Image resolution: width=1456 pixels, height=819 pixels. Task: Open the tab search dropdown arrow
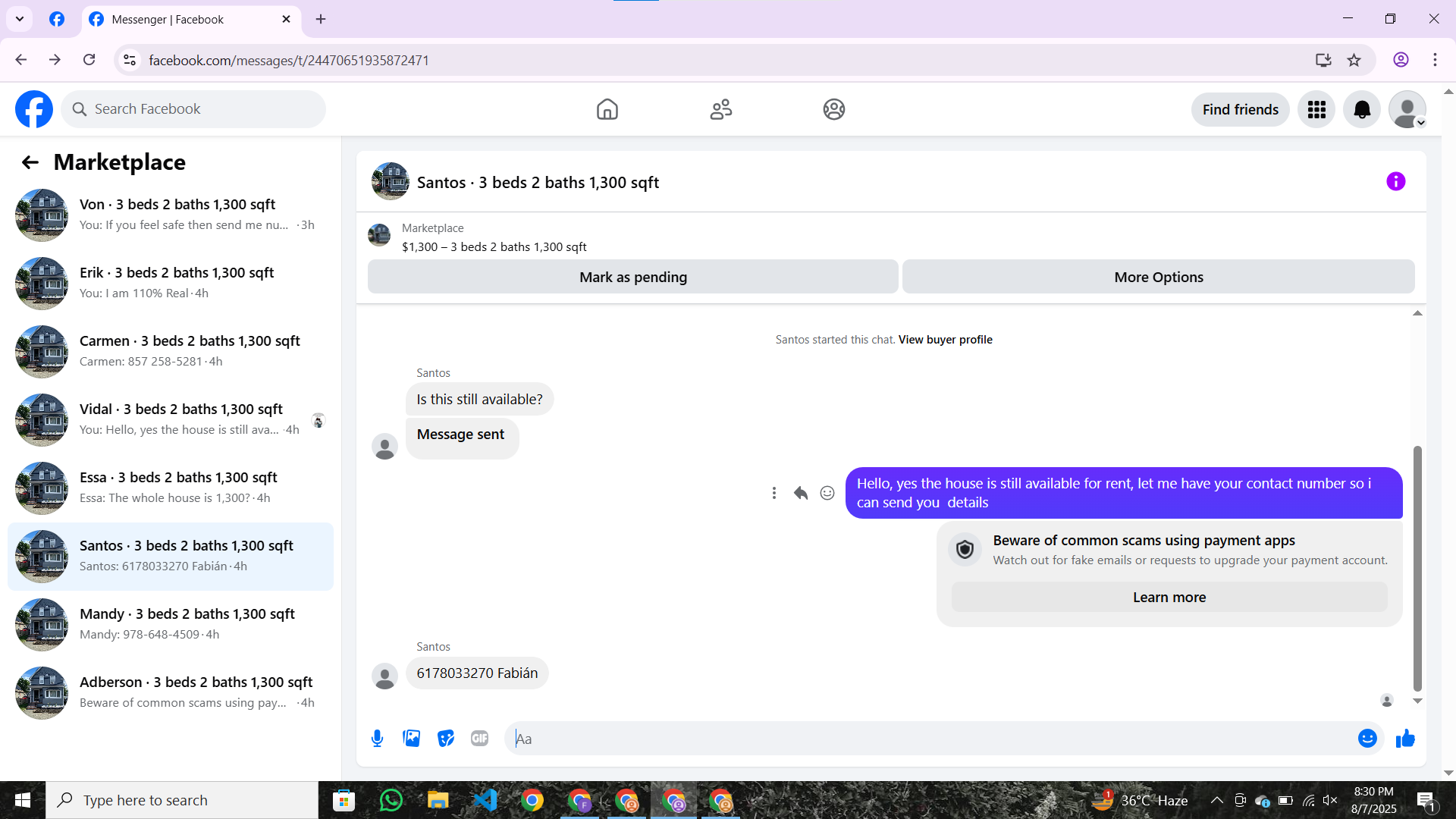click(20, 19)
